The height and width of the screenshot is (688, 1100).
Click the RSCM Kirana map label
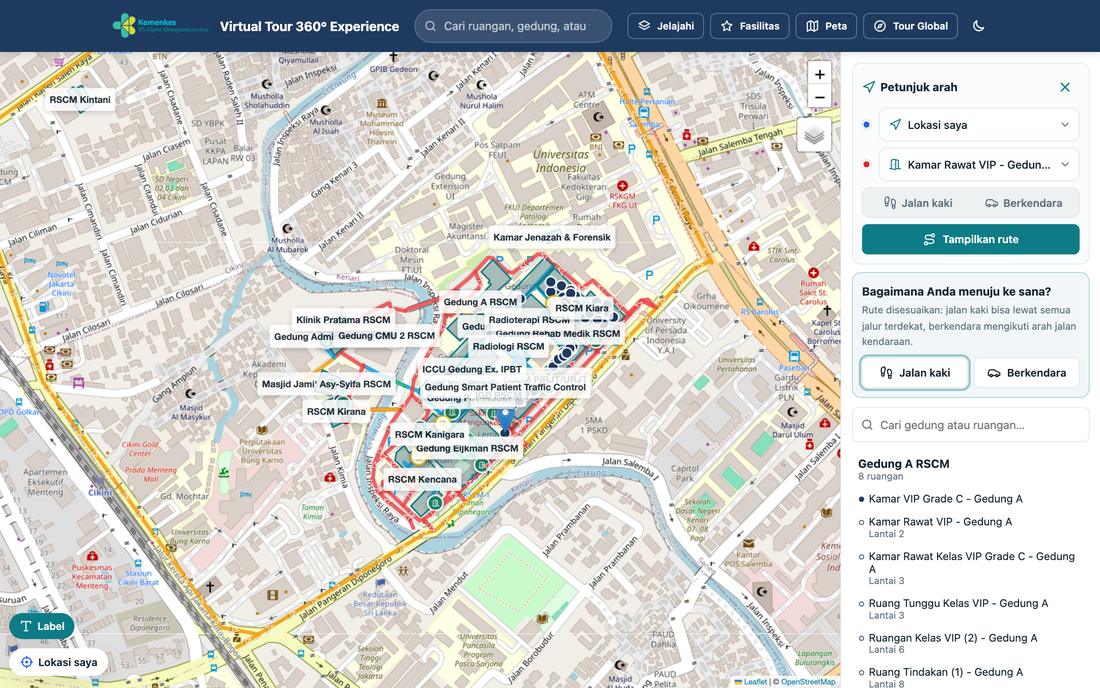(336, 412)
